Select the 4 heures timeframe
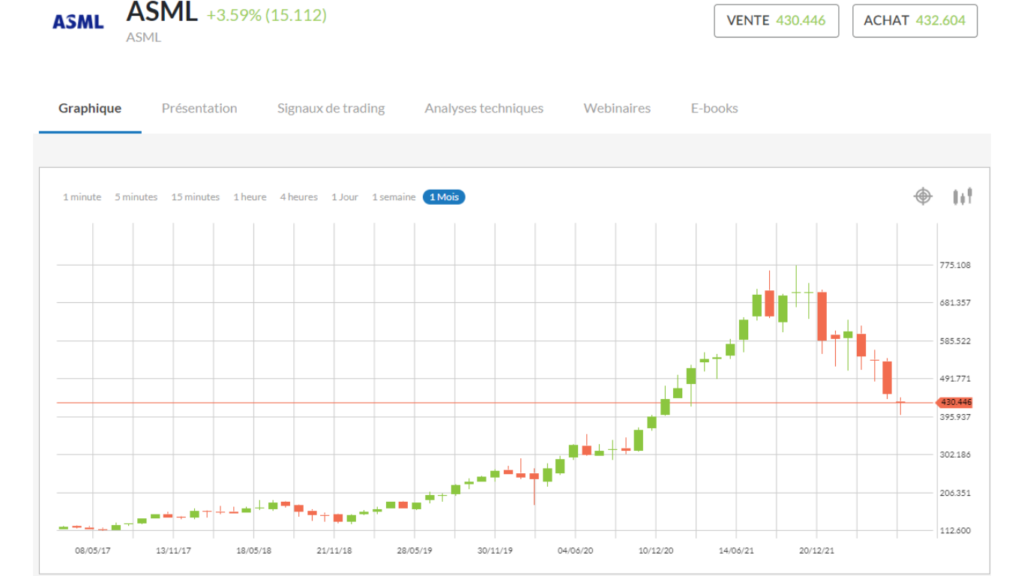Viewport: 1024px width, 576px height. tap(298, 197)
